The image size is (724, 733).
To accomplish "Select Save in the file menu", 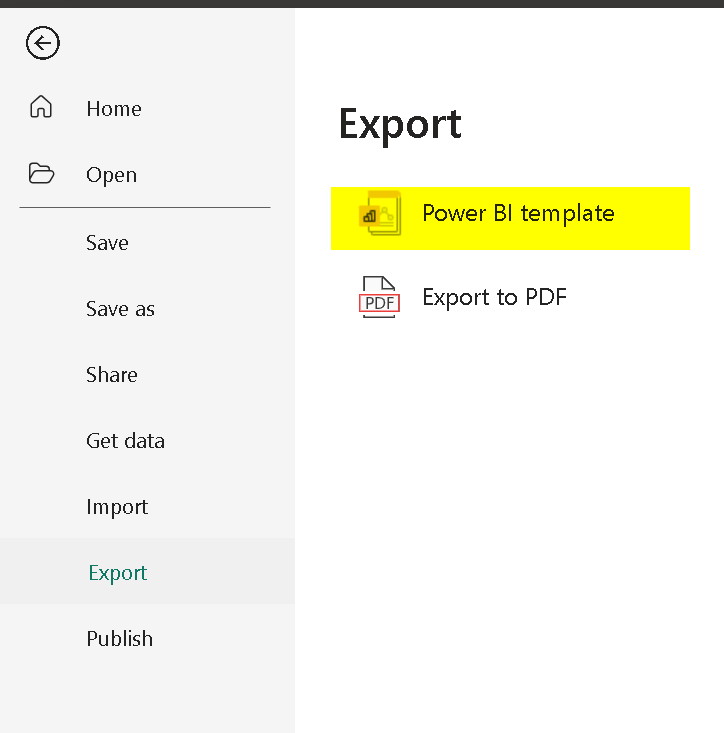I will [107, 243].
